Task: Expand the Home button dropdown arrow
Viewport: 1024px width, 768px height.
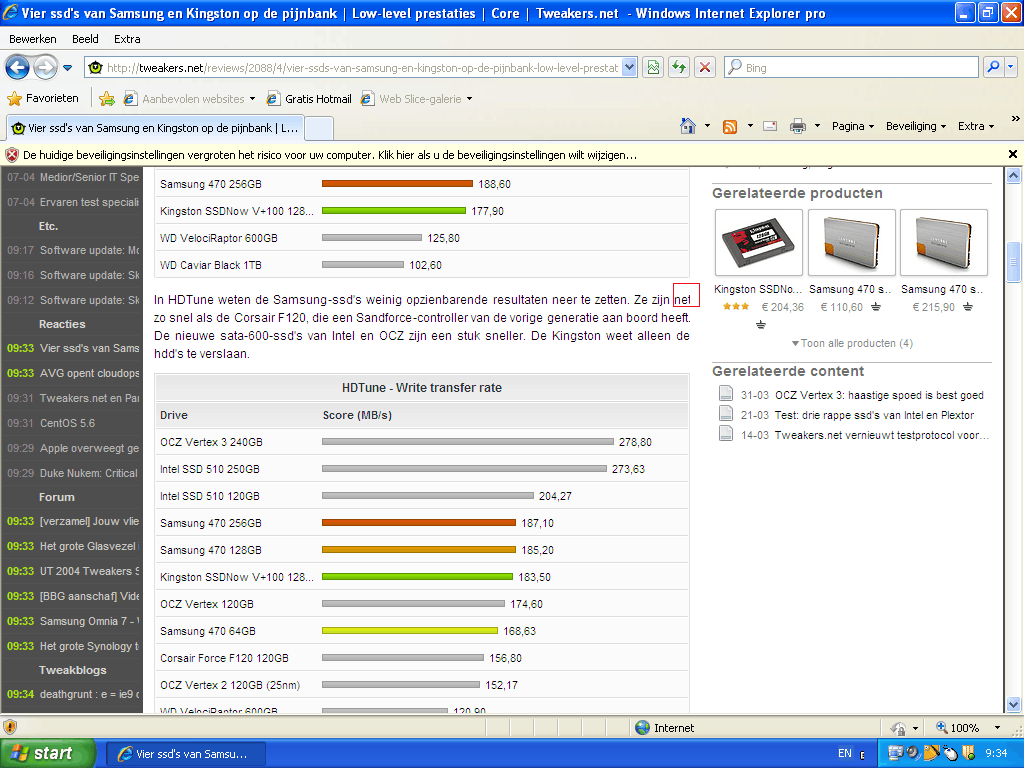Action: click(707, 126)
